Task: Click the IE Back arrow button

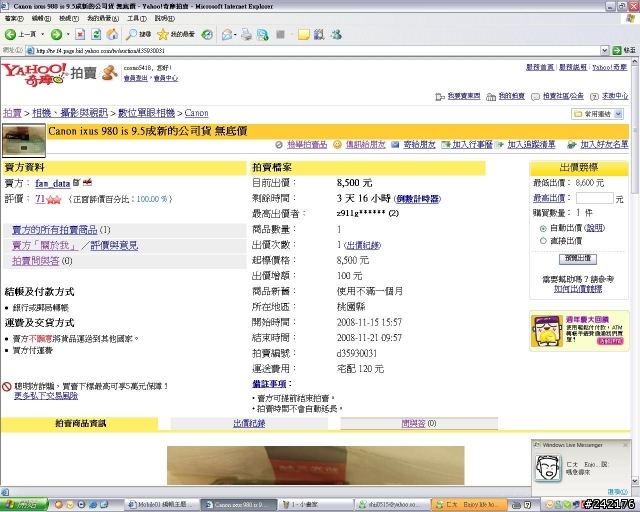Action: [x=11, y=35]
